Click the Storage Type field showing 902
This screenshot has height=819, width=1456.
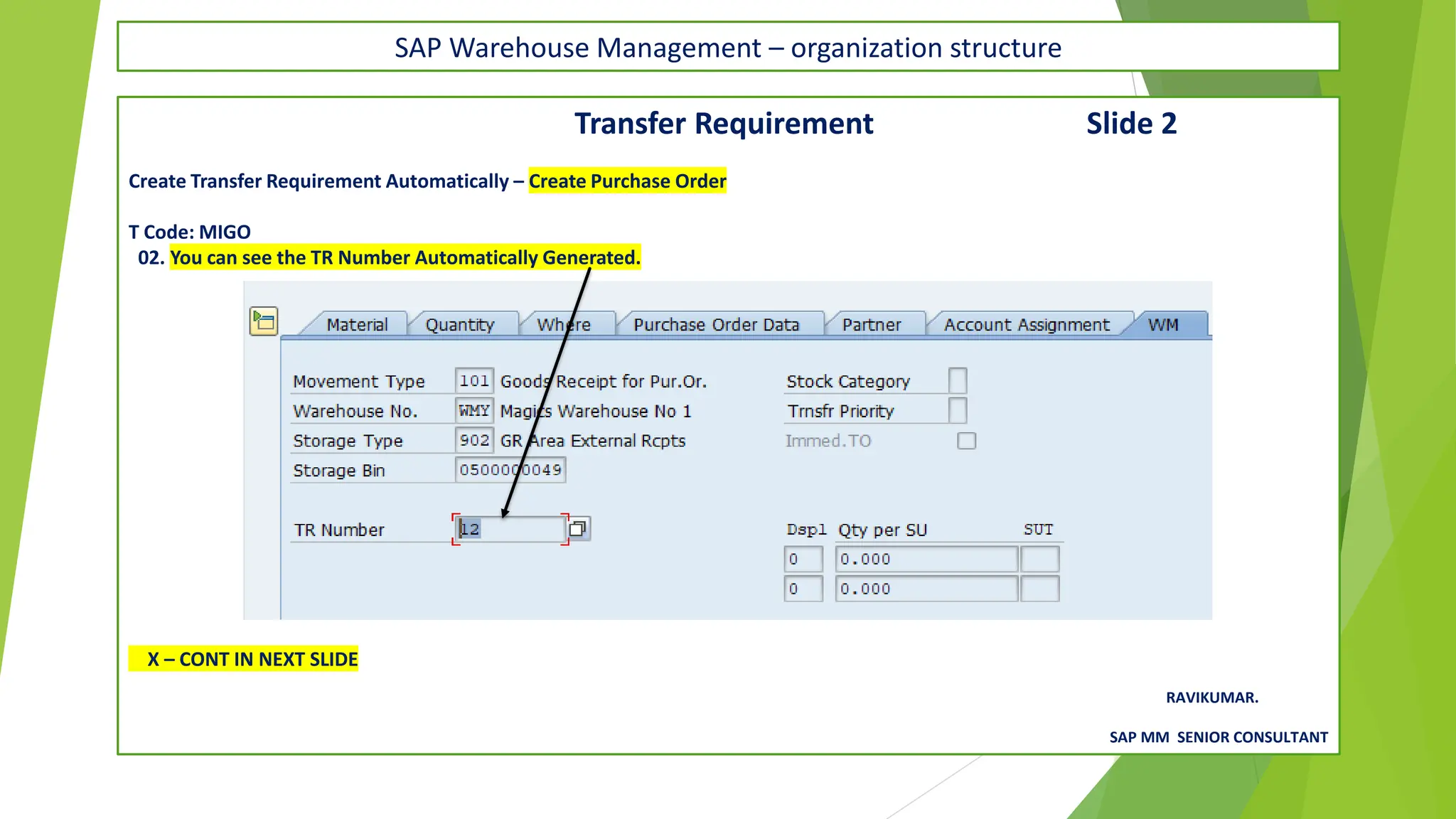click(x=474, y=441)
